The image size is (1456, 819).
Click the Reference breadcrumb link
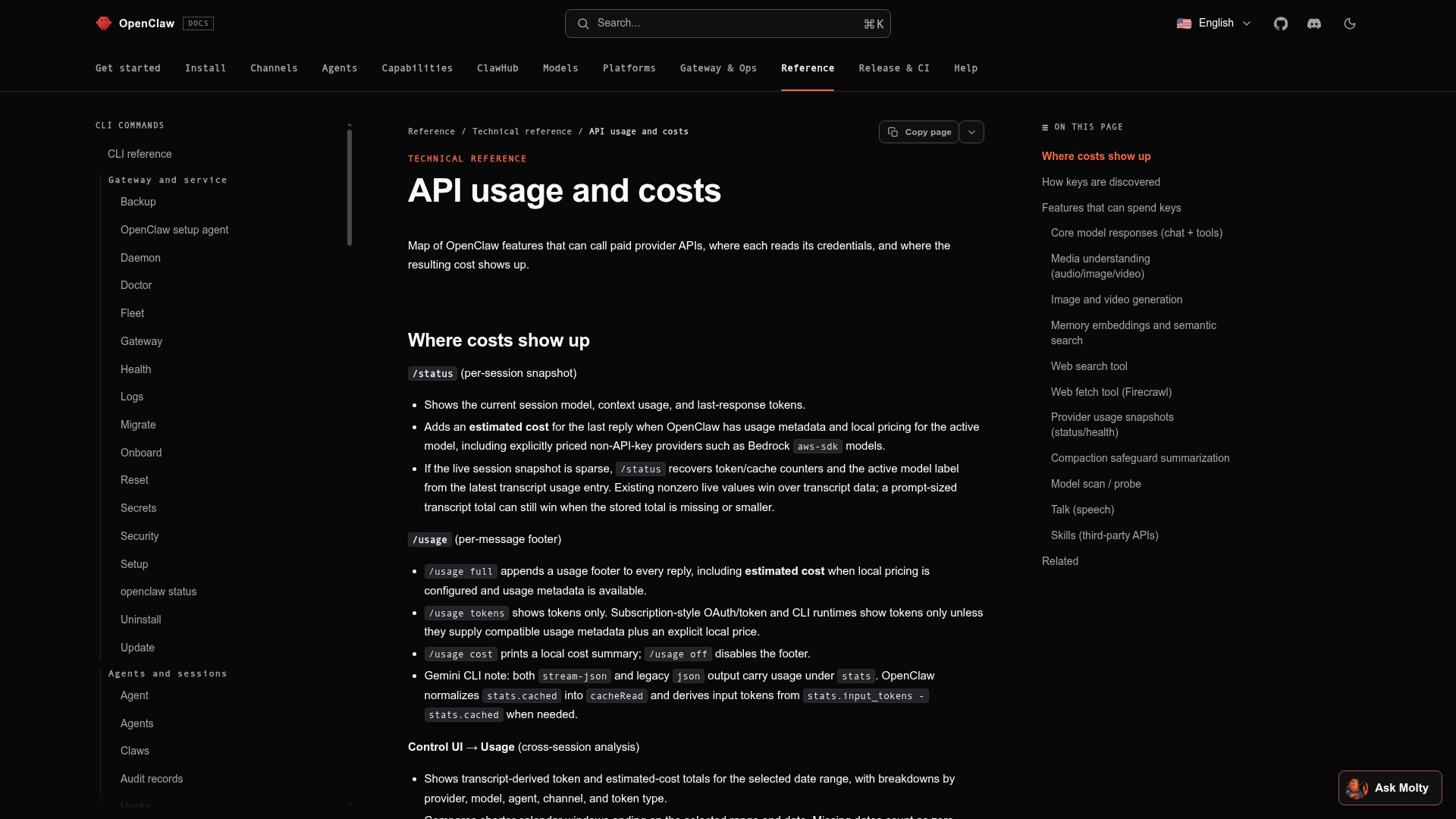click(x=431, y=132)
